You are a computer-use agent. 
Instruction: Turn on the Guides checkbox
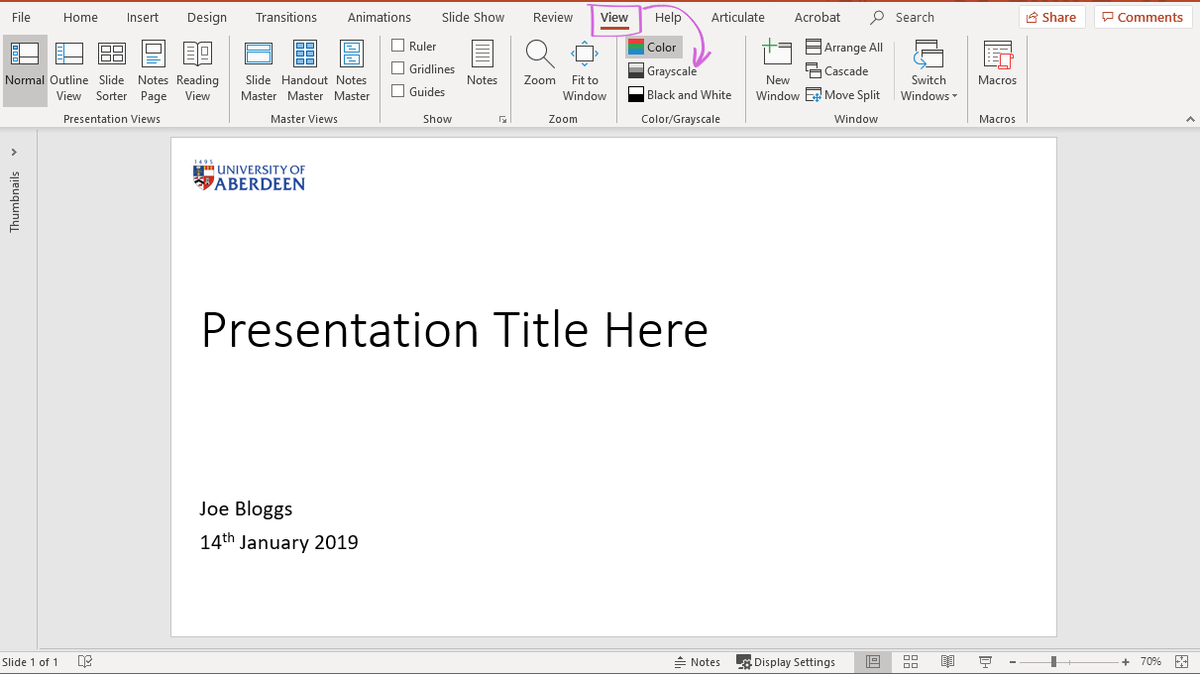click(x=398, y=92)
